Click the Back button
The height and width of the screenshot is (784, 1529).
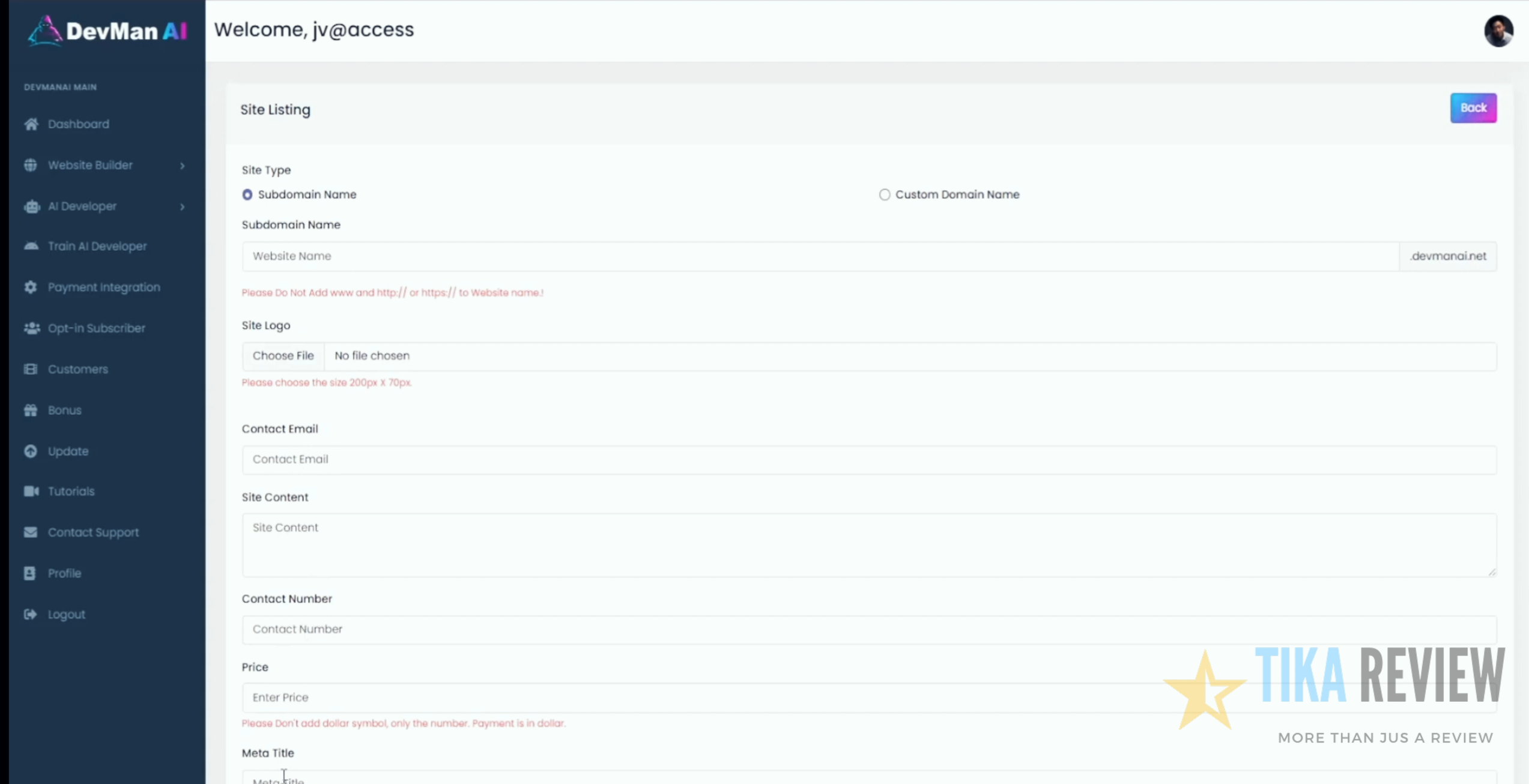pyautogui.click(x=1473, y=108)
